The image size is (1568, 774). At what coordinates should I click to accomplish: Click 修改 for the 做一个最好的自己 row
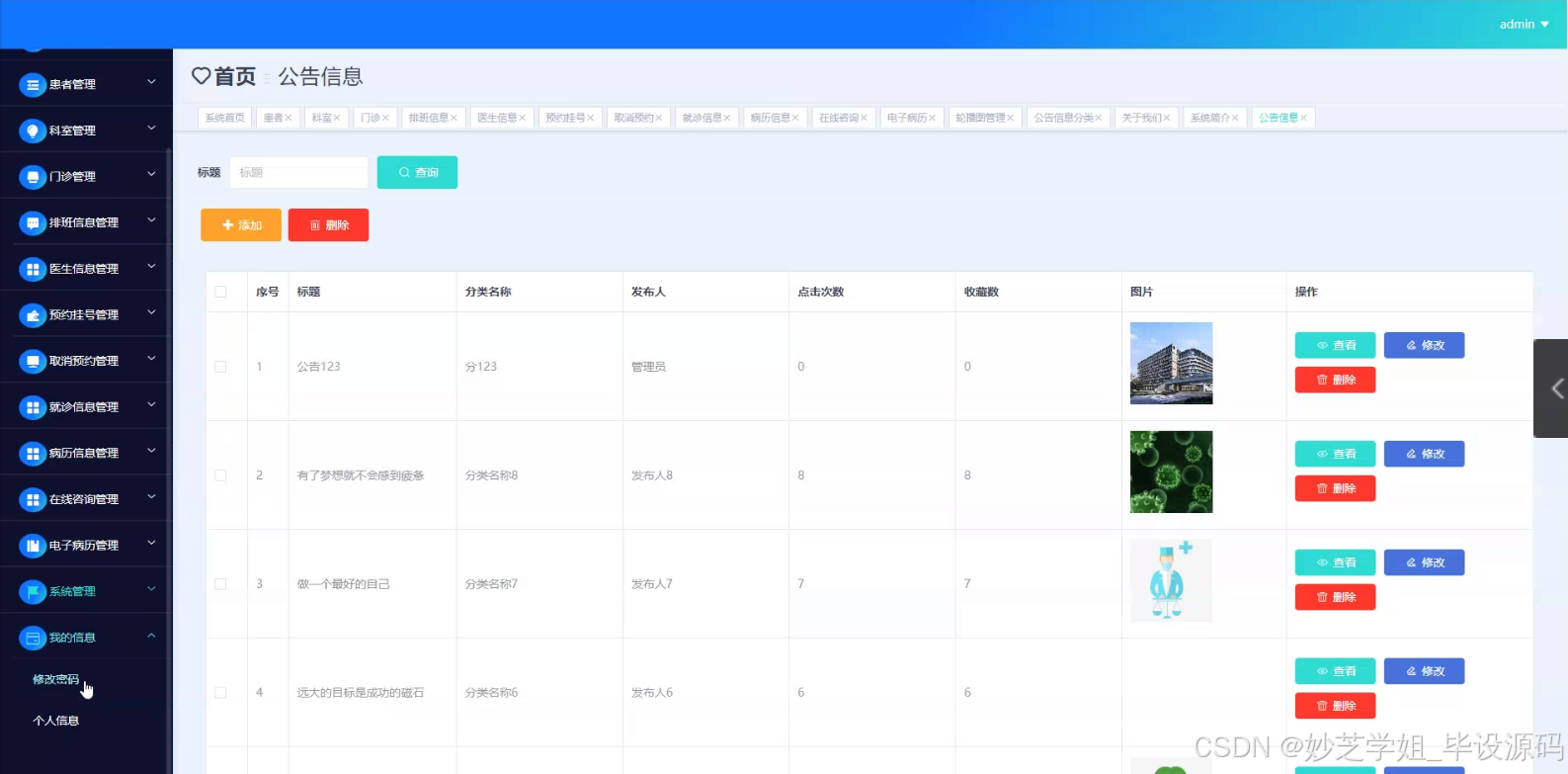1424,562
